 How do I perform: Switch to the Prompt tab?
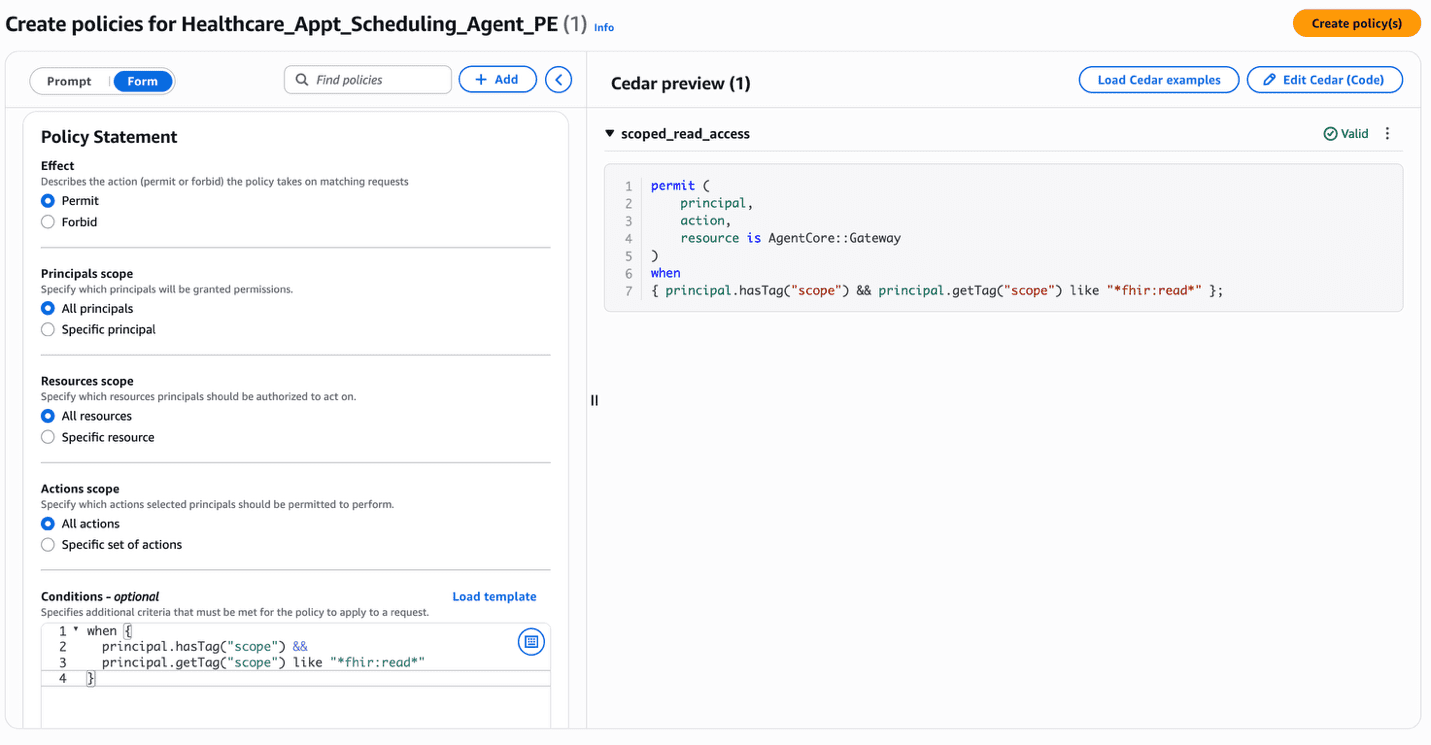[67, 81]
